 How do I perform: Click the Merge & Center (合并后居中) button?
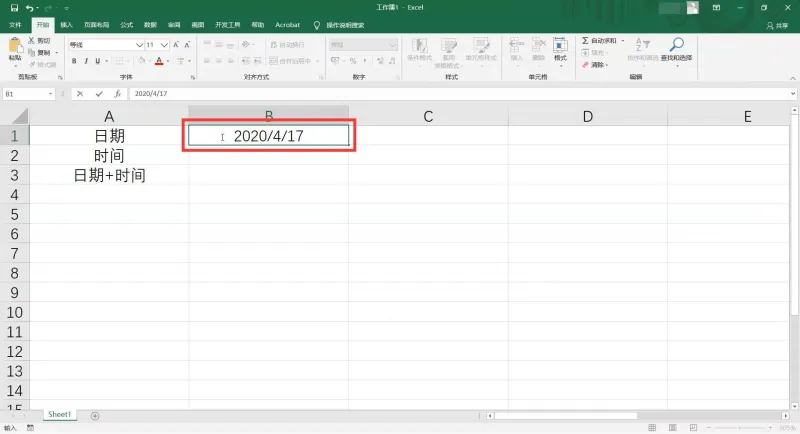click(x=294, y=61)
